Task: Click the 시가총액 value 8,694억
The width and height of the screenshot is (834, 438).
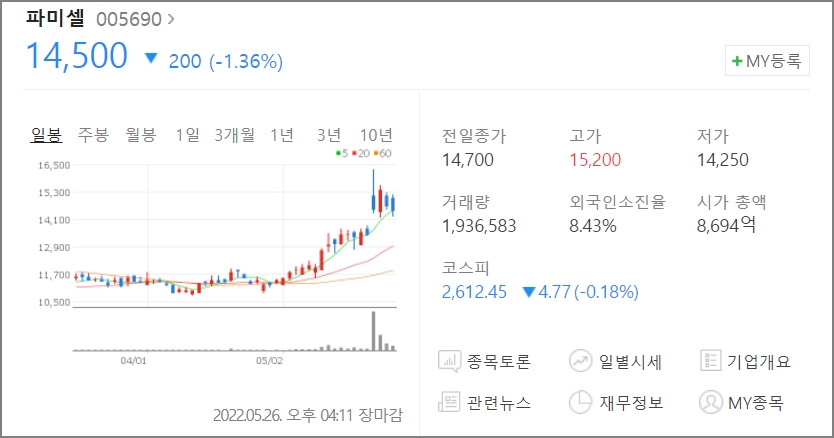Action: (x=726, y=225)
